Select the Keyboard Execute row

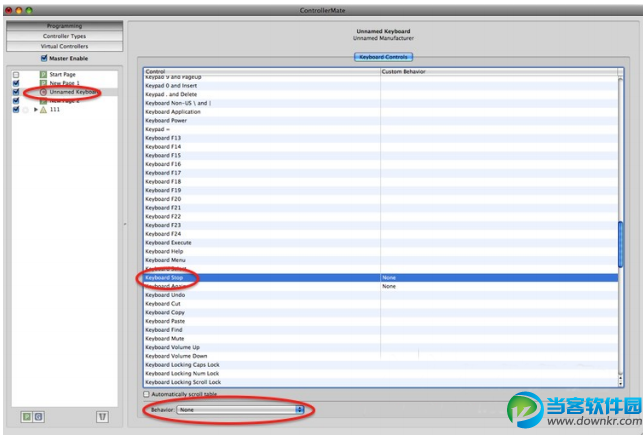point(381,243)
